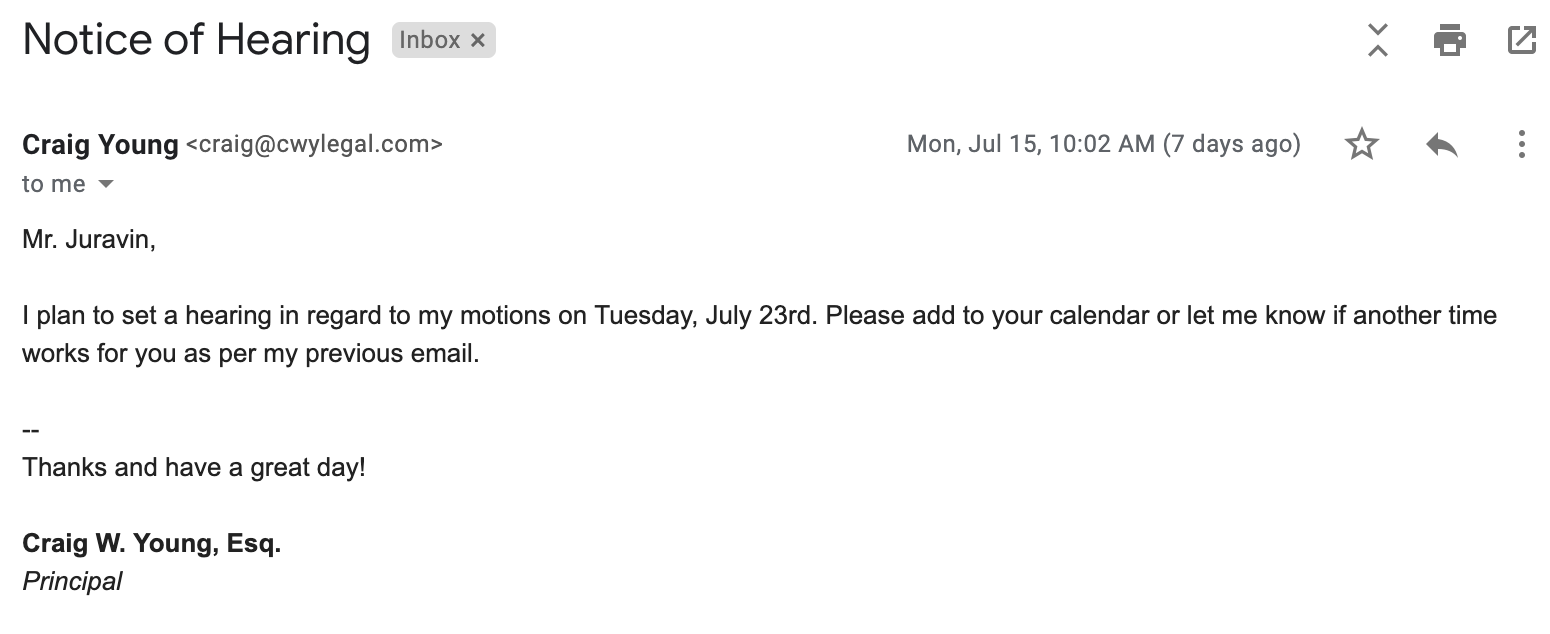Click the Inbox label chip
The width and height of the screenshot is (1550, 634).
pyautogui.click(x=430, y=40)
